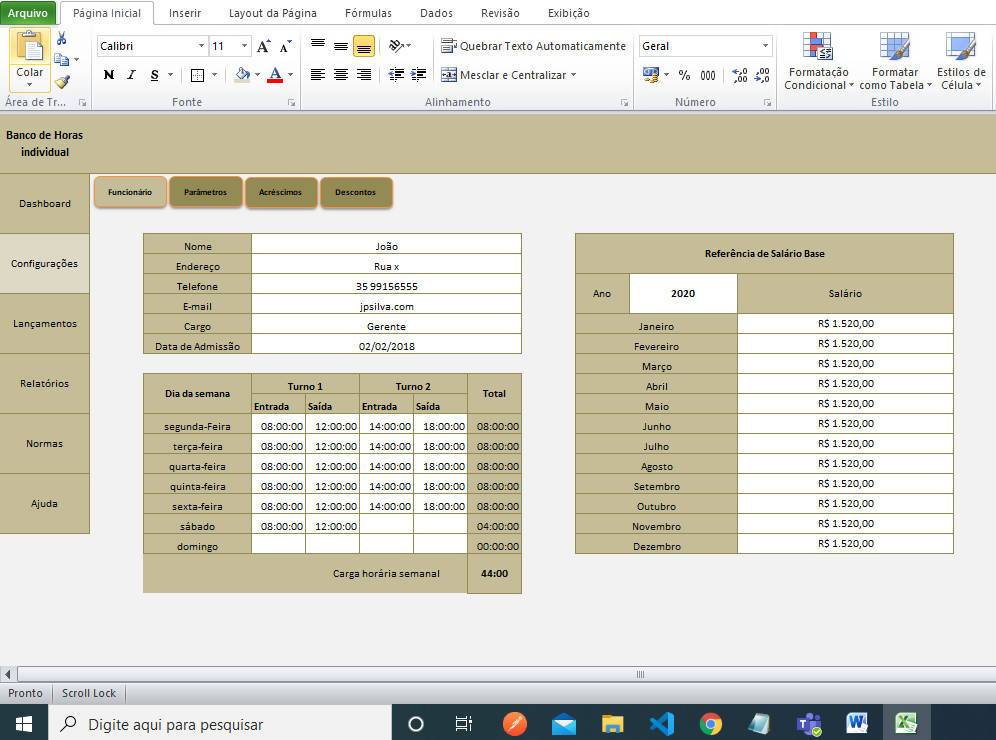Click Mesclar e Centralizar button
This screenshot has height=740, width=996.
tap(504, 75)
